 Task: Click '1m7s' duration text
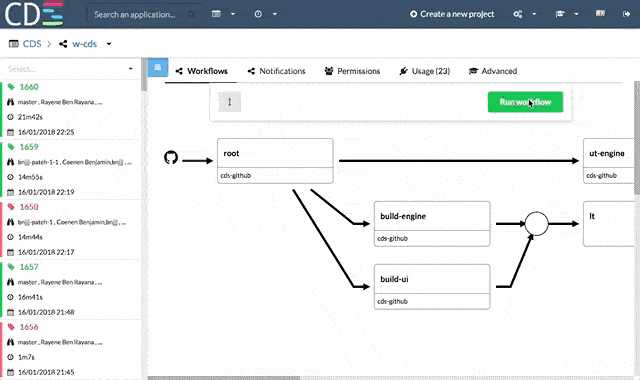(x=26, y=357)
